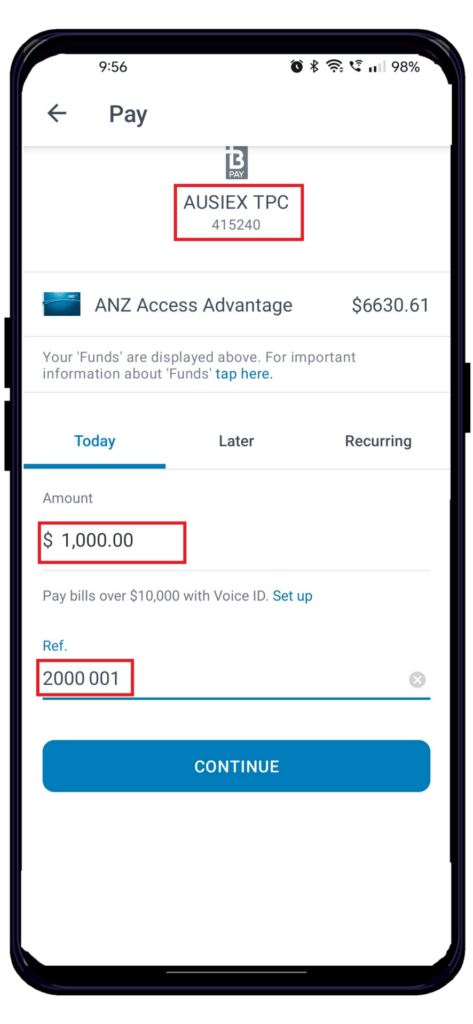Tap the Bluetooth status icon
This screenshot has width=473, height=1024.
coord(314,67)
